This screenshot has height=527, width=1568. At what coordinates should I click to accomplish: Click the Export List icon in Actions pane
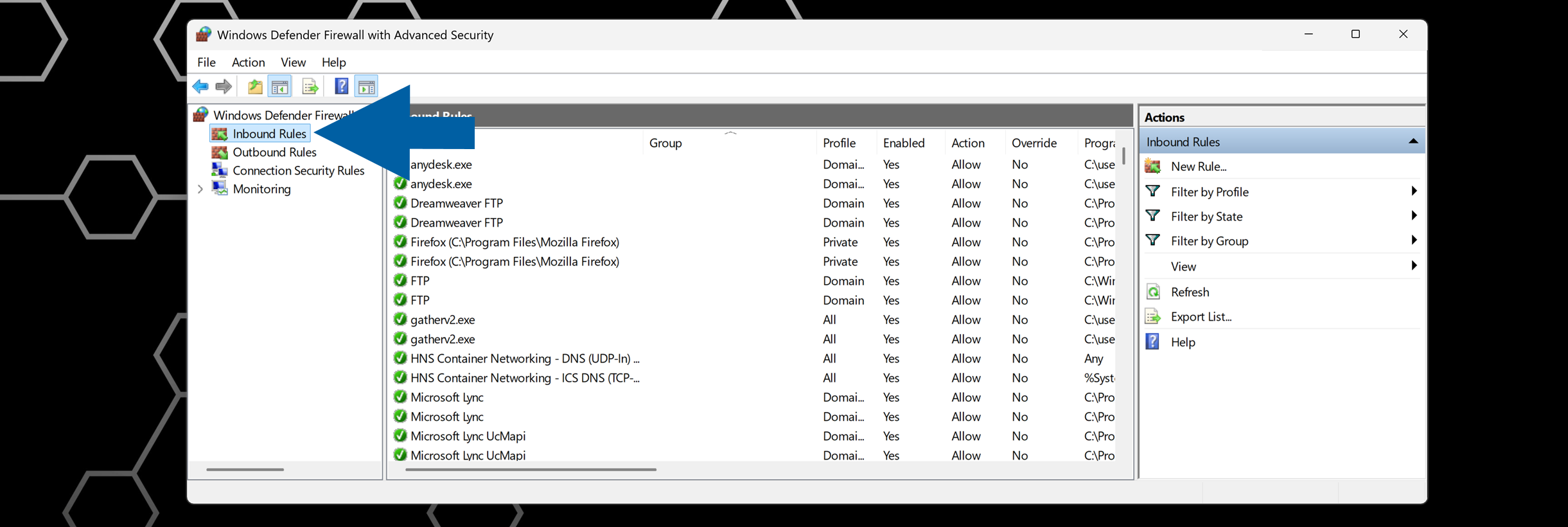point(1153,317)
